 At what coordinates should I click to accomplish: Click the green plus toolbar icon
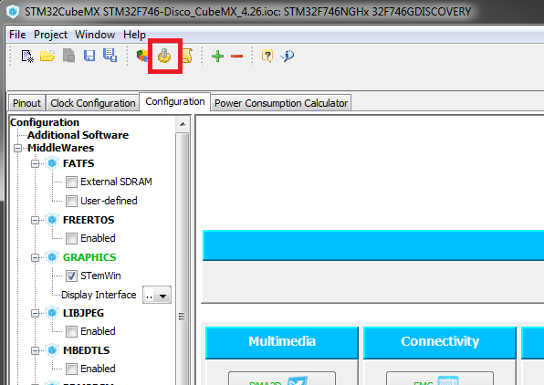pos(218,56)
